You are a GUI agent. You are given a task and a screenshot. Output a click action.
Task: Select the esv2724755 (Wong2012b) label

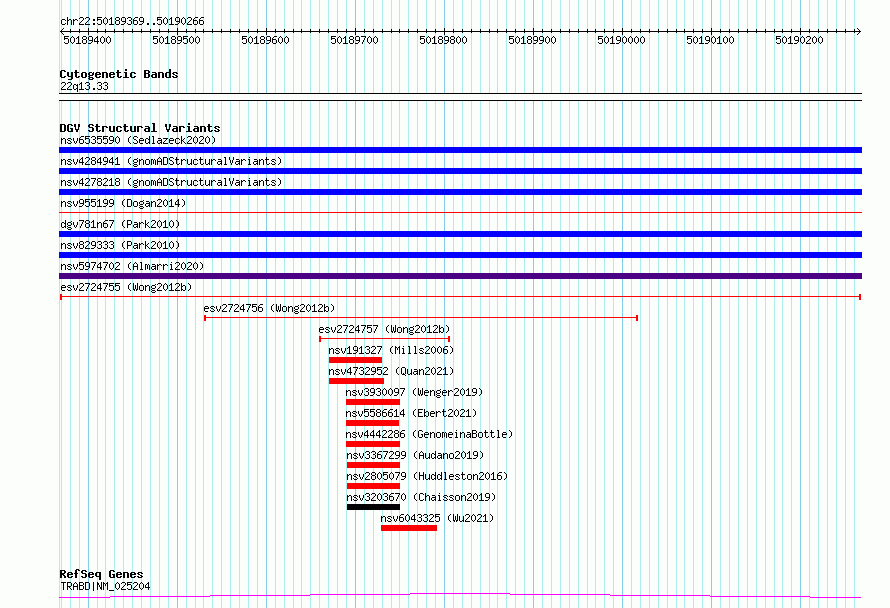coord(126,287)
